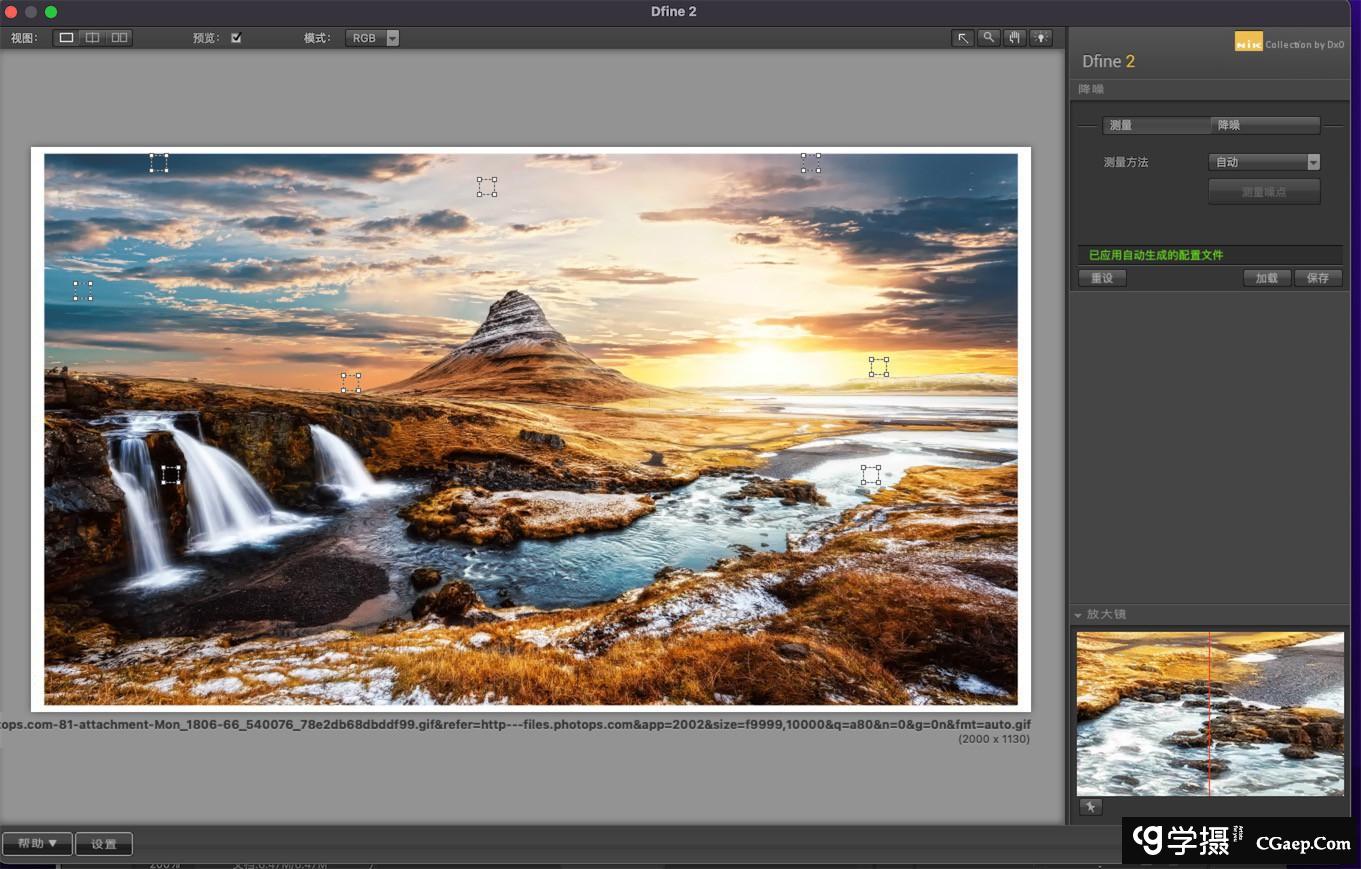Select the Zoom magnifier tool
The image size is (1361, 869).
tap(988, 38)
